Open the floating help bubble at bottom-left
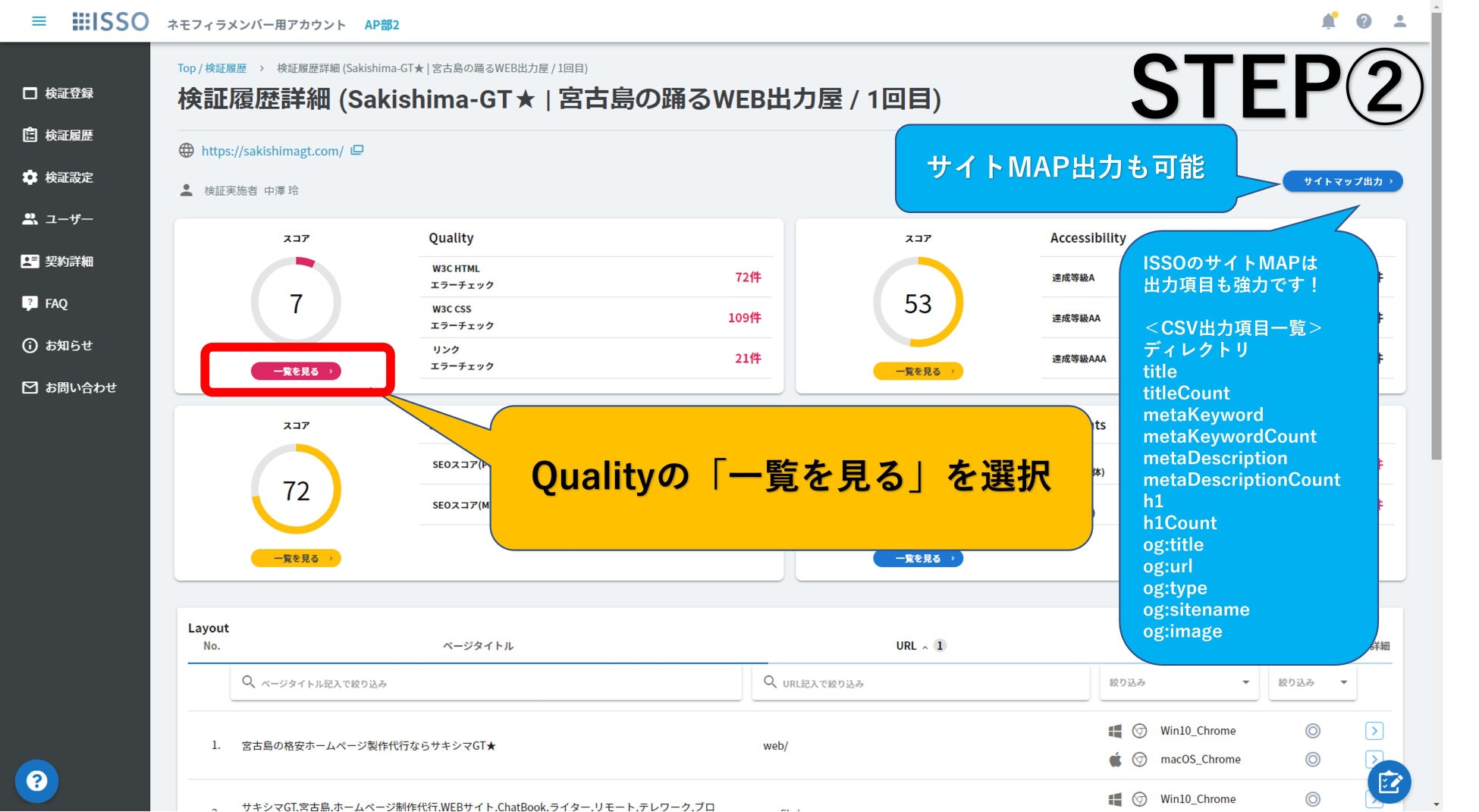 click(36, 781)
